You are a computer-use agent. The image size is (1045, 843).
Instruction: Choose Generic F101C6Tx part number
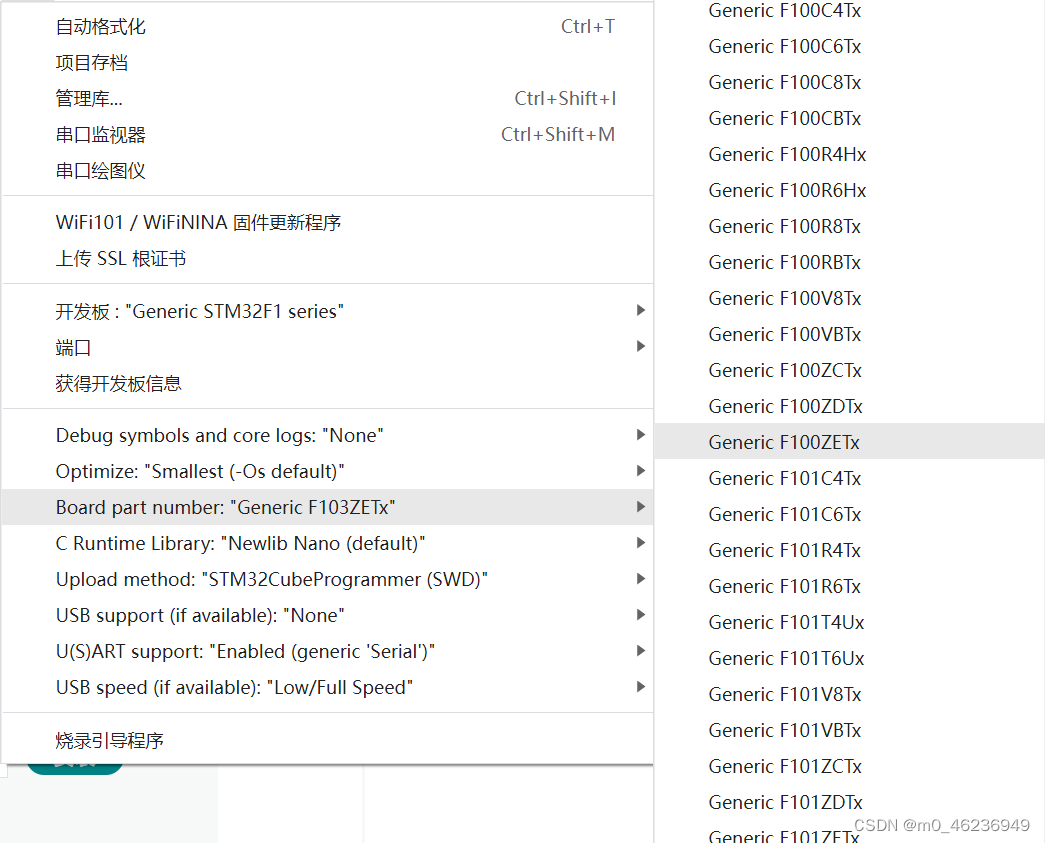tap(850, 514)
